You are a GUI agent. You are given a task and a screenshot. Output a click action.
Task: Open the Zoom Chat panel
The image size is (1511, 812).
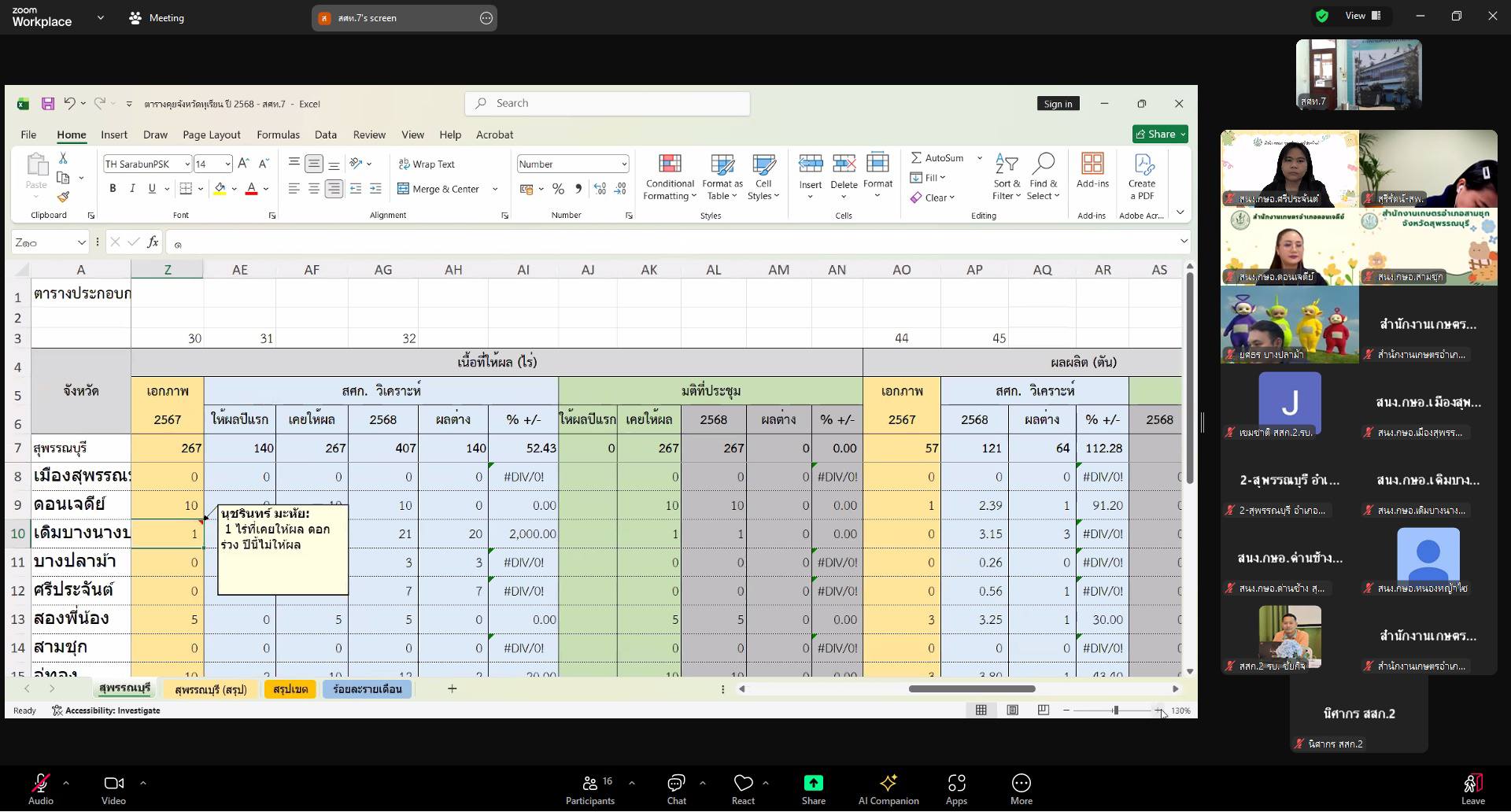pyautogui.click(x=676, y=783)
